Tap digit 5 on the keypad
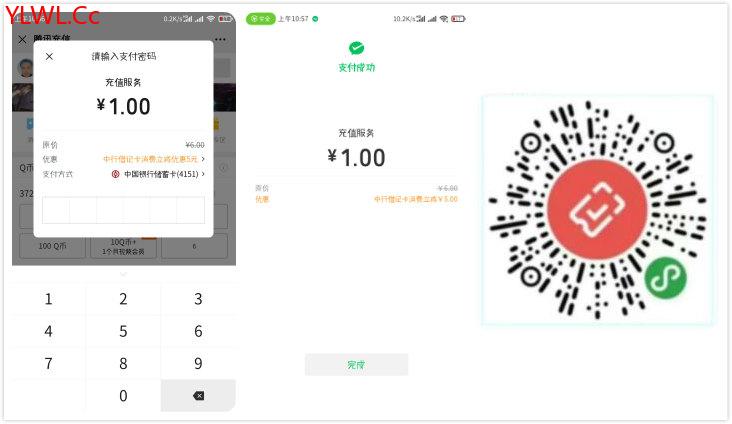732x424 pixels. tap(123, 331)
